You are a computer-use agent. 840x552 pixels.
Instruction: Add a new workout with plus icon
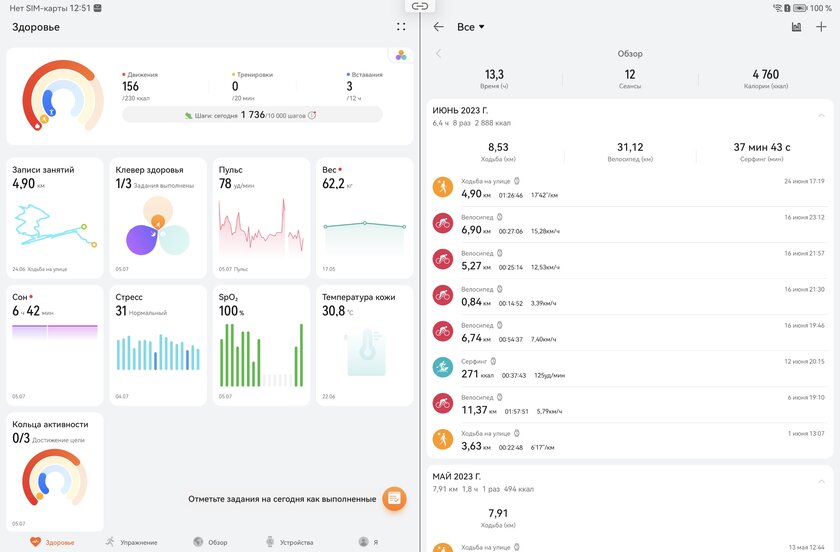821,27
